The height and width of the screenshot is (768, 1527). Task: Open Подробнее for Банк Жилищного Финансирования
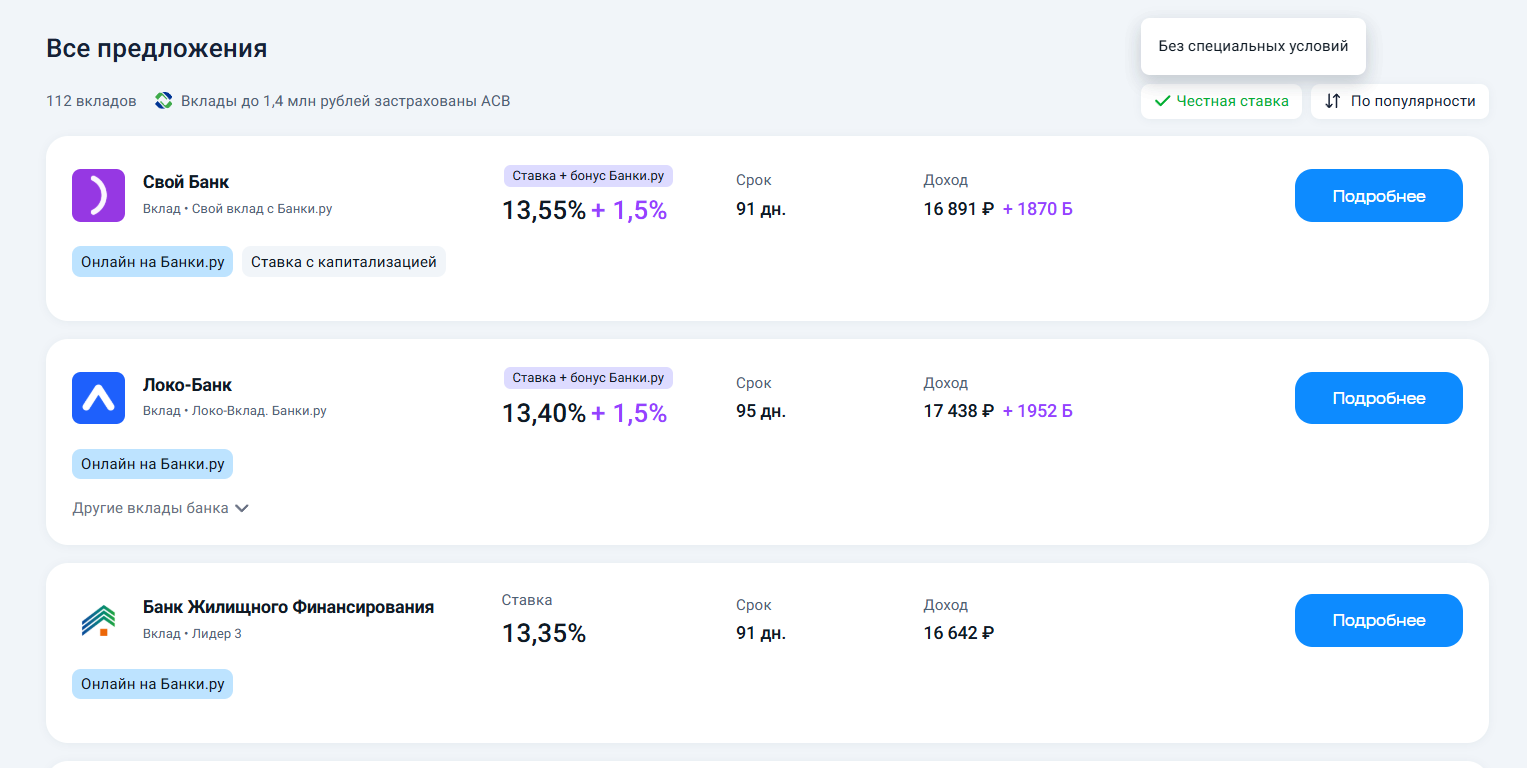coord(1378,620)
